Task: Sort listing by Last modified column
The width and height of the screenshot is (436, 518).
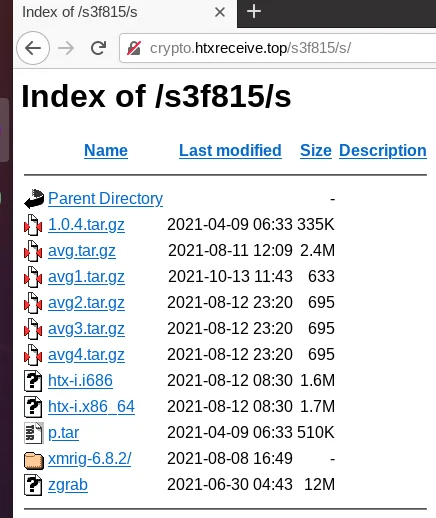Action: 230,150
